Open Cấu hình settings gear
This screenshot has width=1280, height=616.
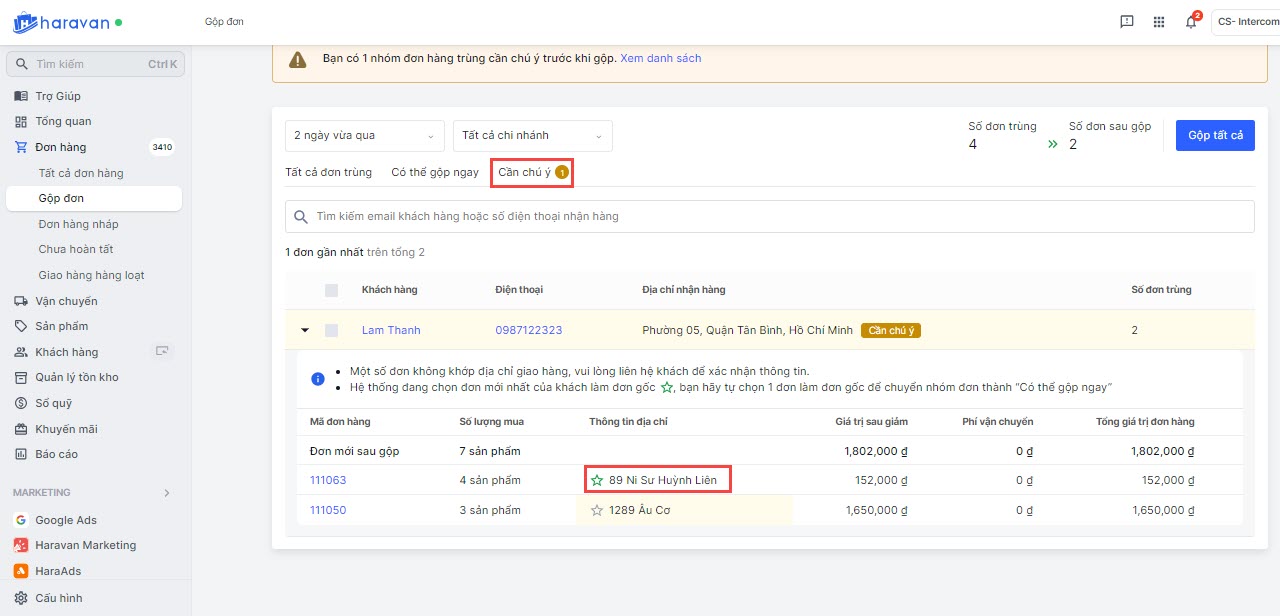tap(22, 598)
